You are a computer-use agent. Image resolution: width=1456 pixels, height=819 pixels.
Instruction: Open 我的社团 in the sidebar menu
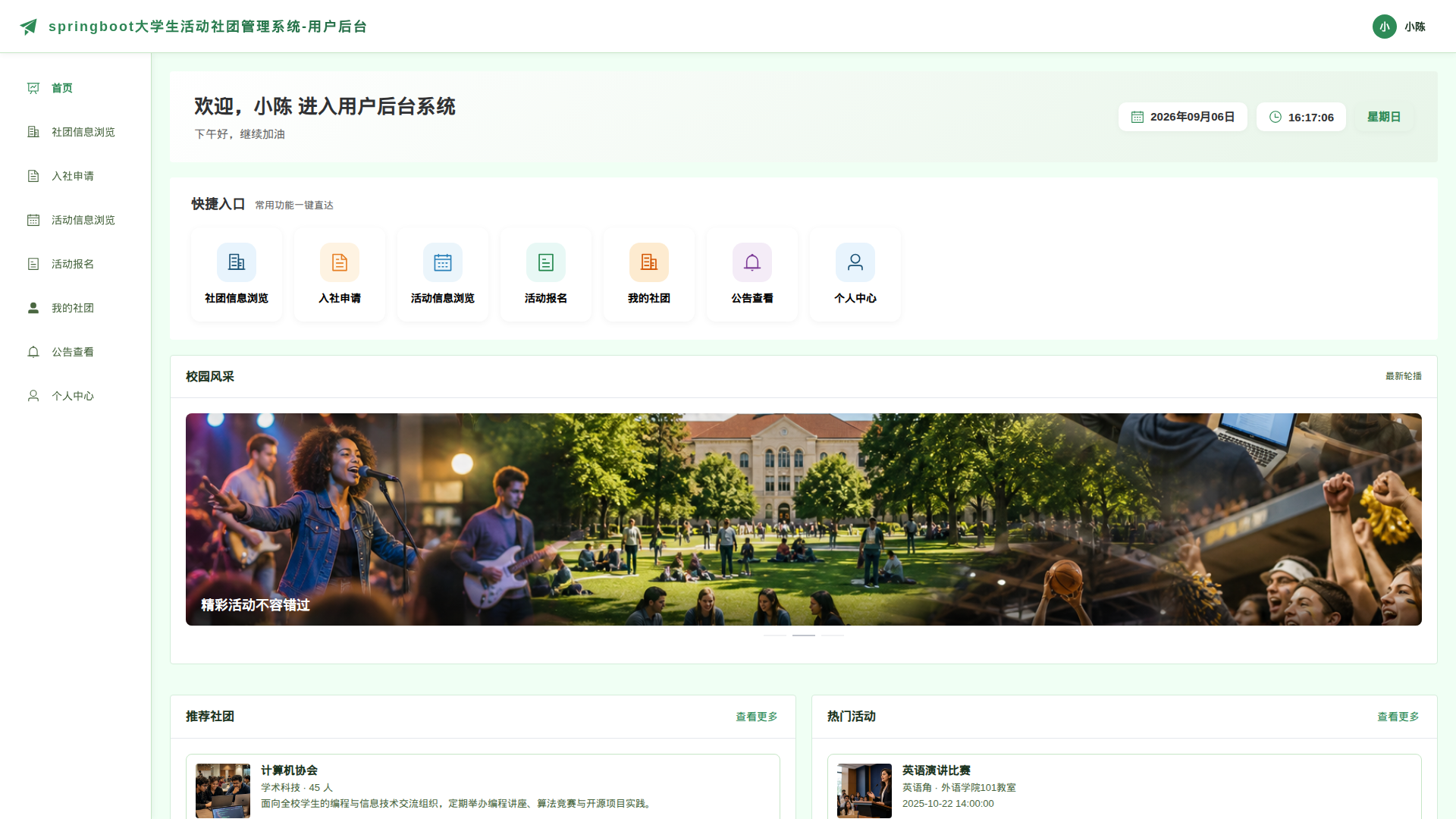[76, 308]
